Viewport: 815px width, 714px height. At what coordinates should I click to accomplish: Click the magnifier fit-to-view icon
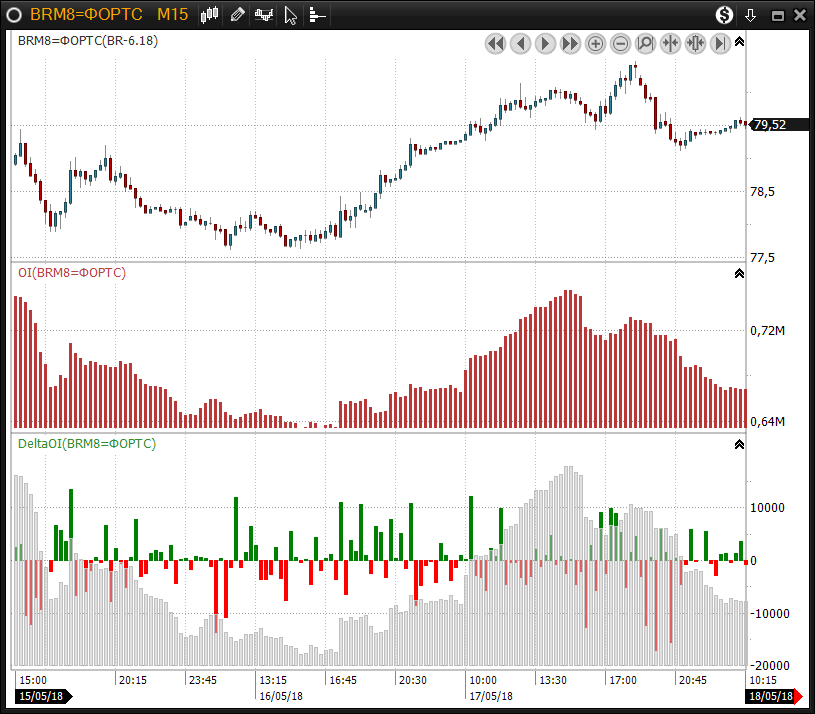(646, 43)
